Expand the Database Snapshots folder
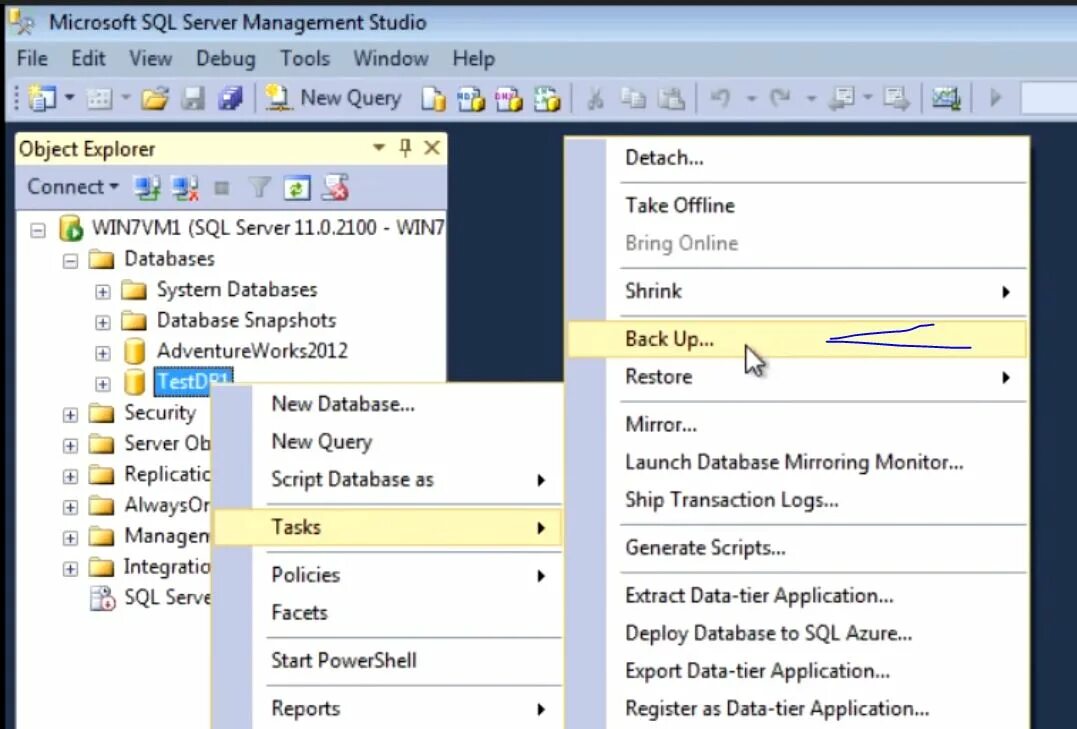Image resolution: width=1077 pixels, height=729 pixels. 102,322
